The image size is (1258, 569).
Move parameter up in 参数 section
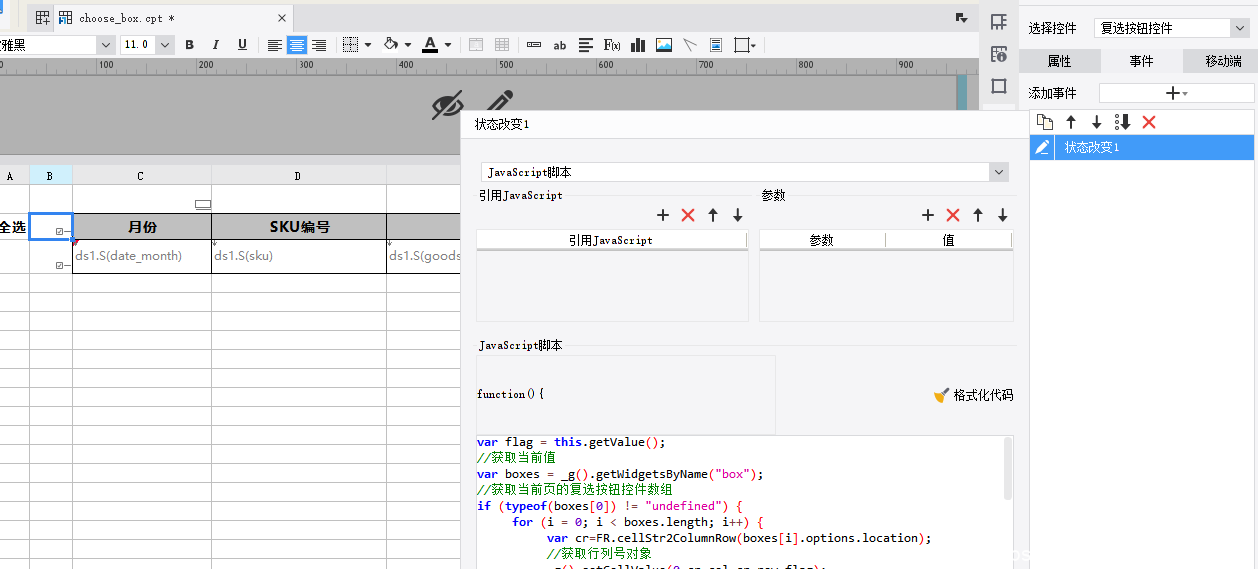coord(978,215)
